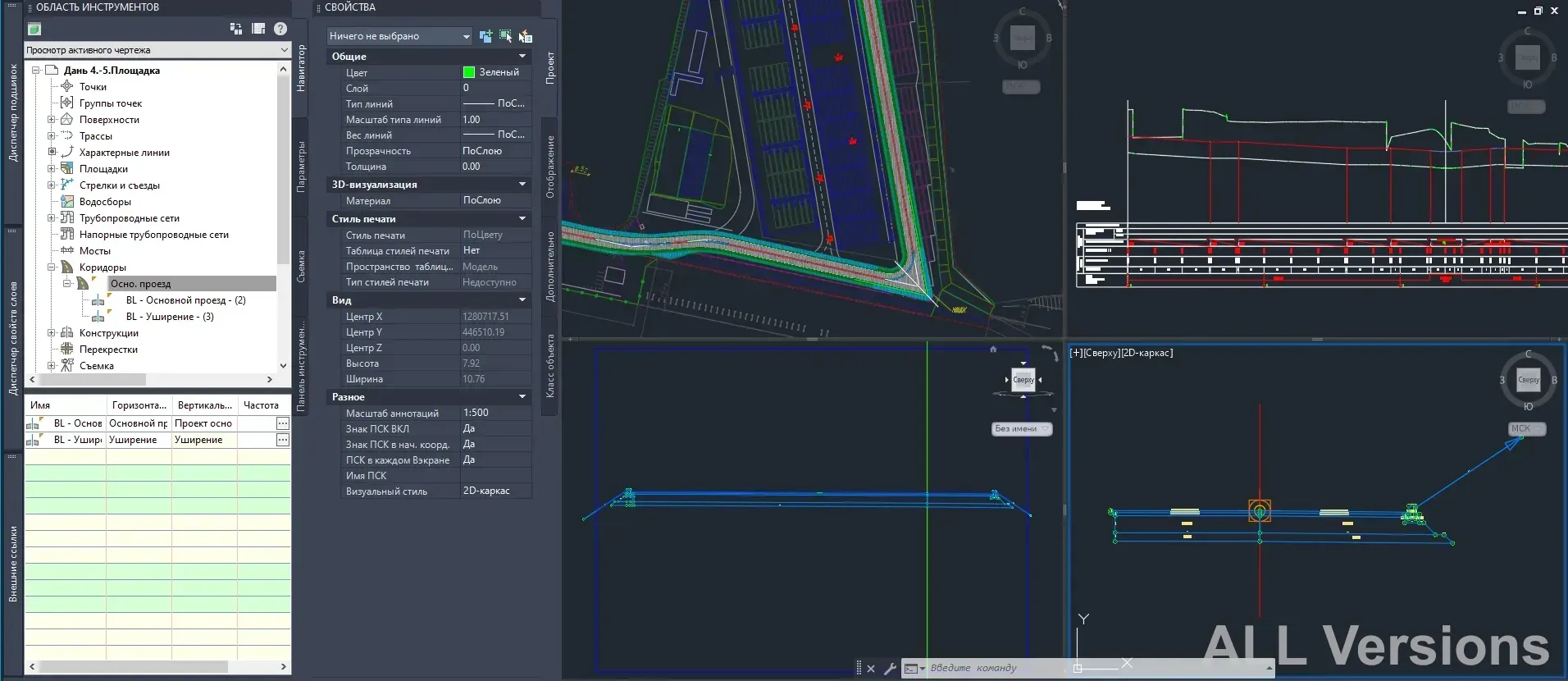Click the Трубопроводные сети pipe network icon
This screenshot has width=1568, height=681.
click(67, 217)
